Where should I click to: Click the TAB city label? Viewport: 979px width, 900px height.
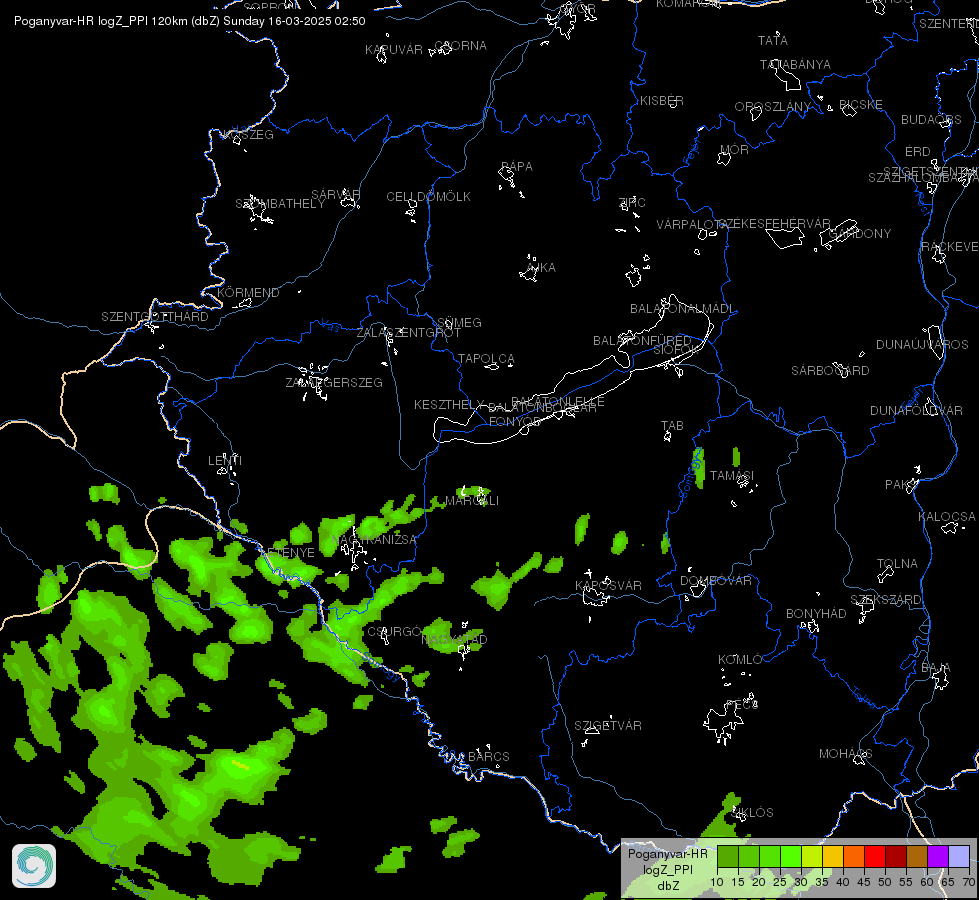coord(672,425)
